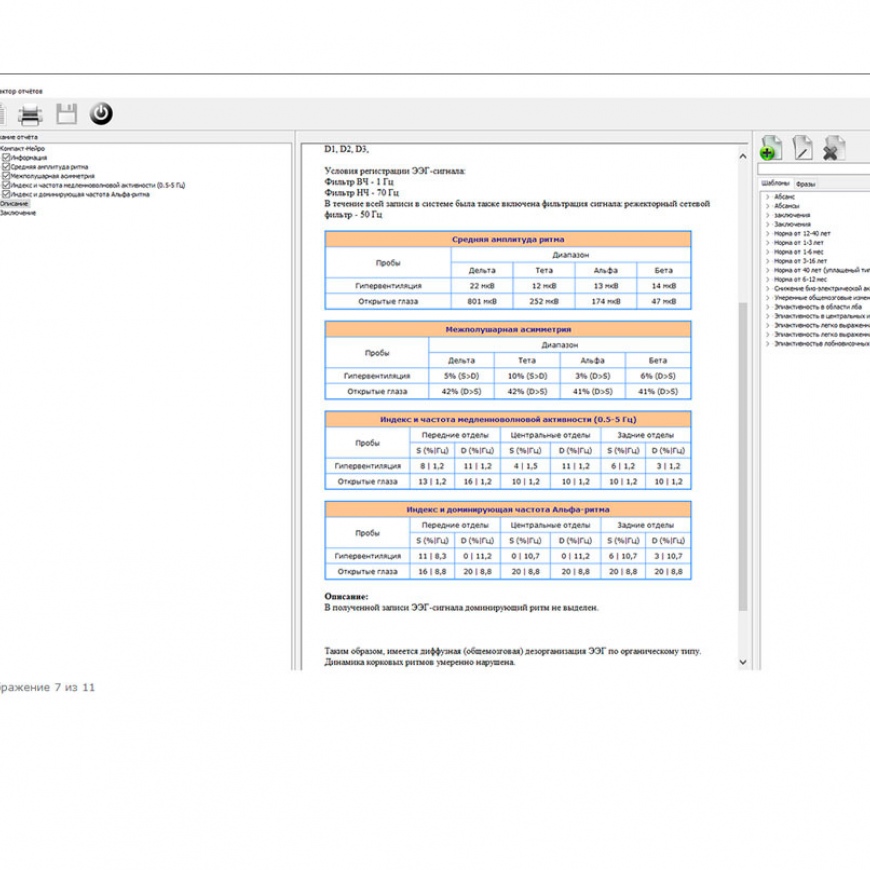
Task: Select the Умеренные общемозговые template label
Action: click(x=822, y=298)
